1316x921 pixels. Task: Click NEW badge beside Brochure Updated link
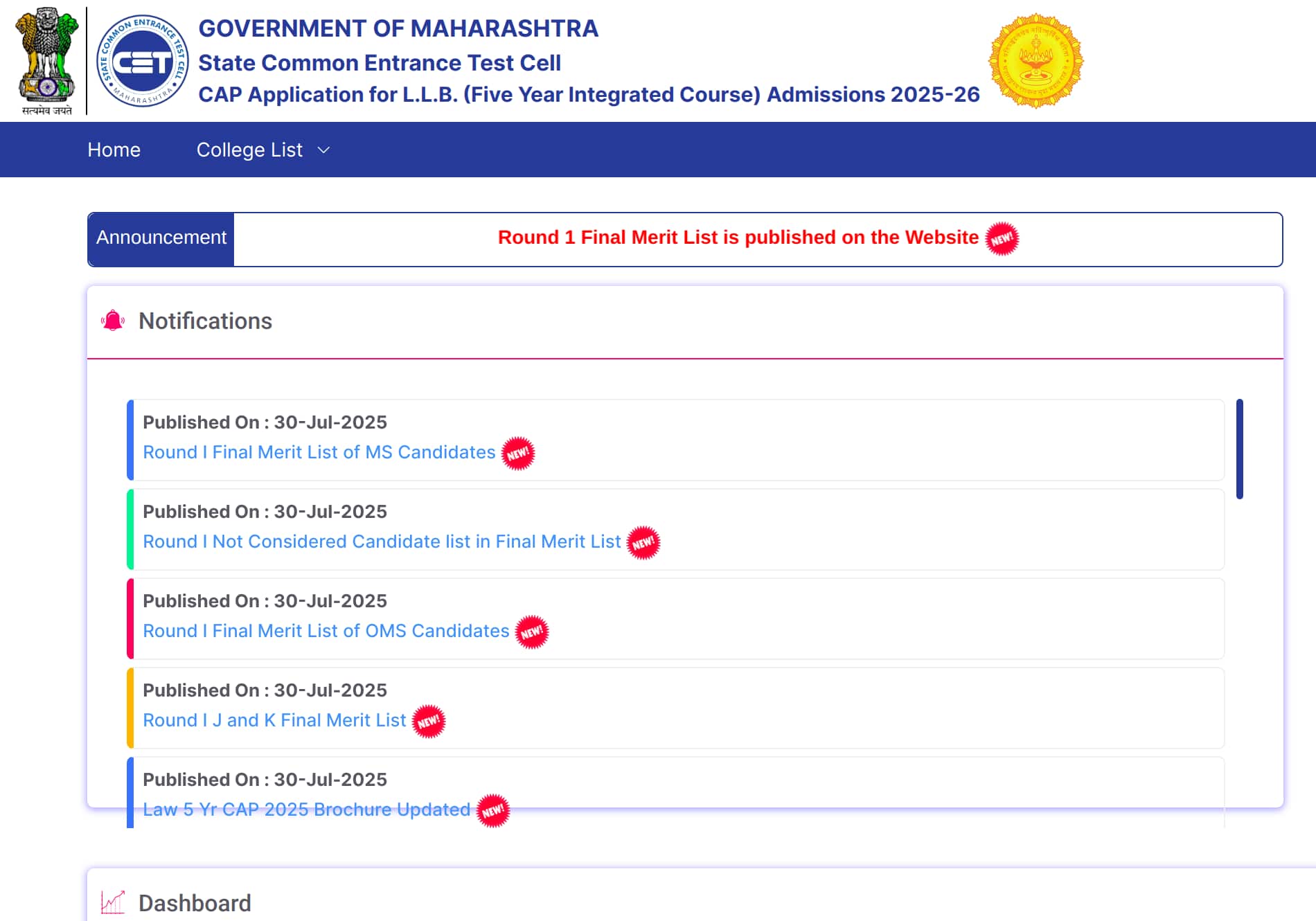pos(493,811)
